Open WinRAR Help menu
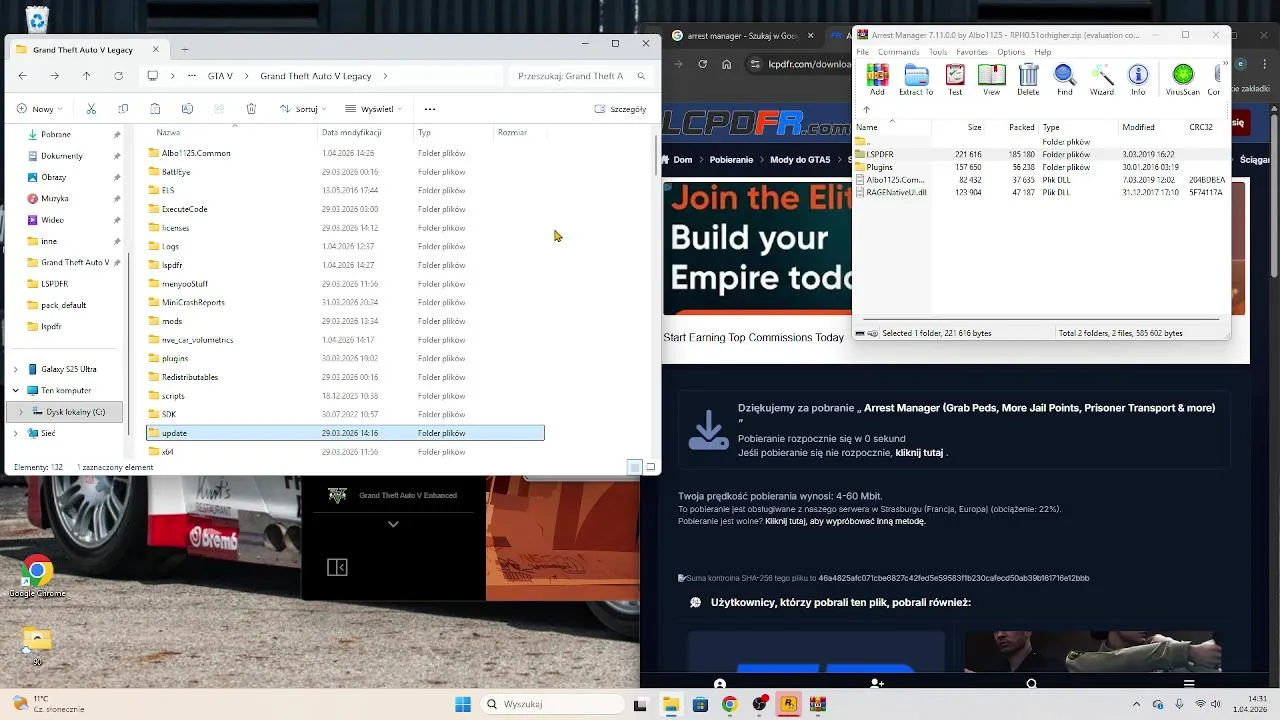 coord(1043,52)
